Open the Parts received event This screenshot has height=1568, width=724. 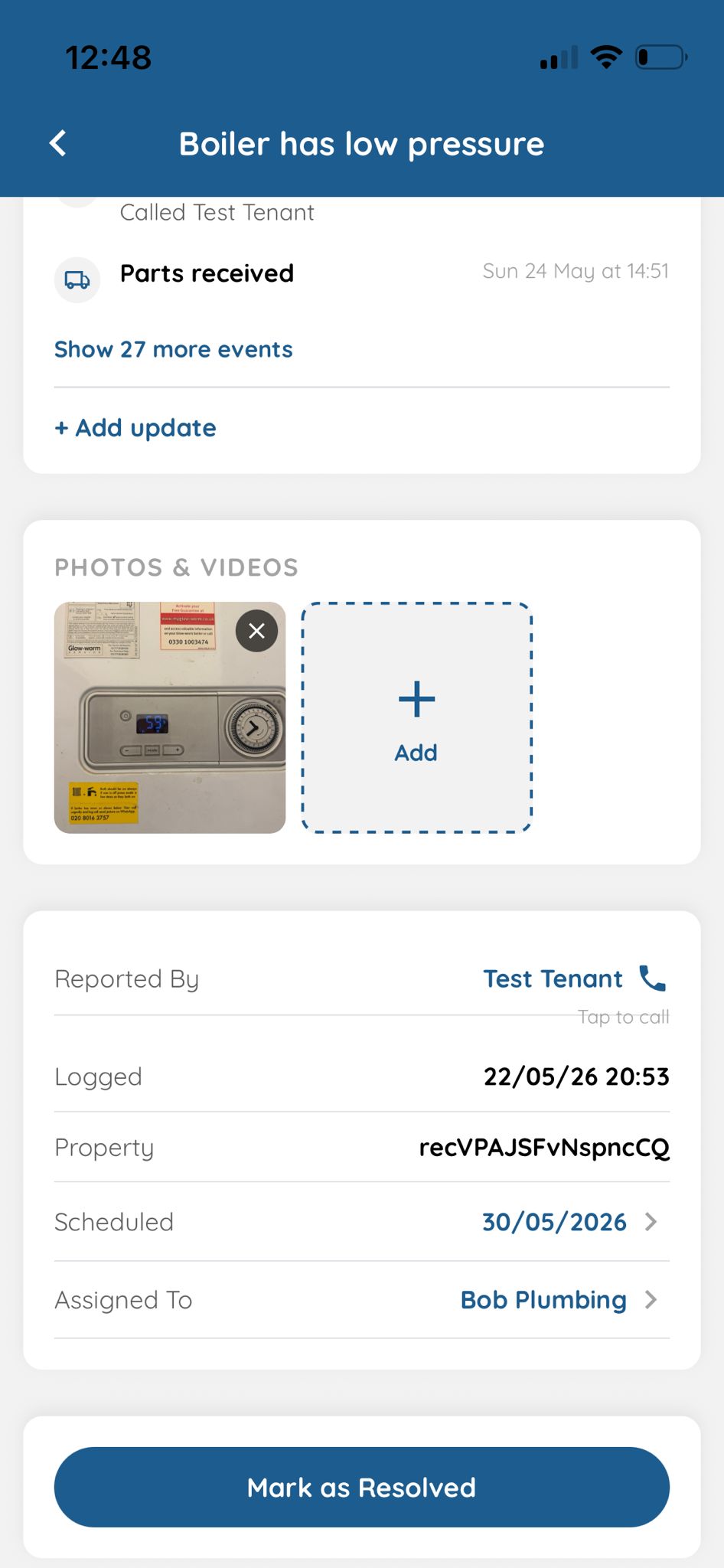click(x=362, y=274)
